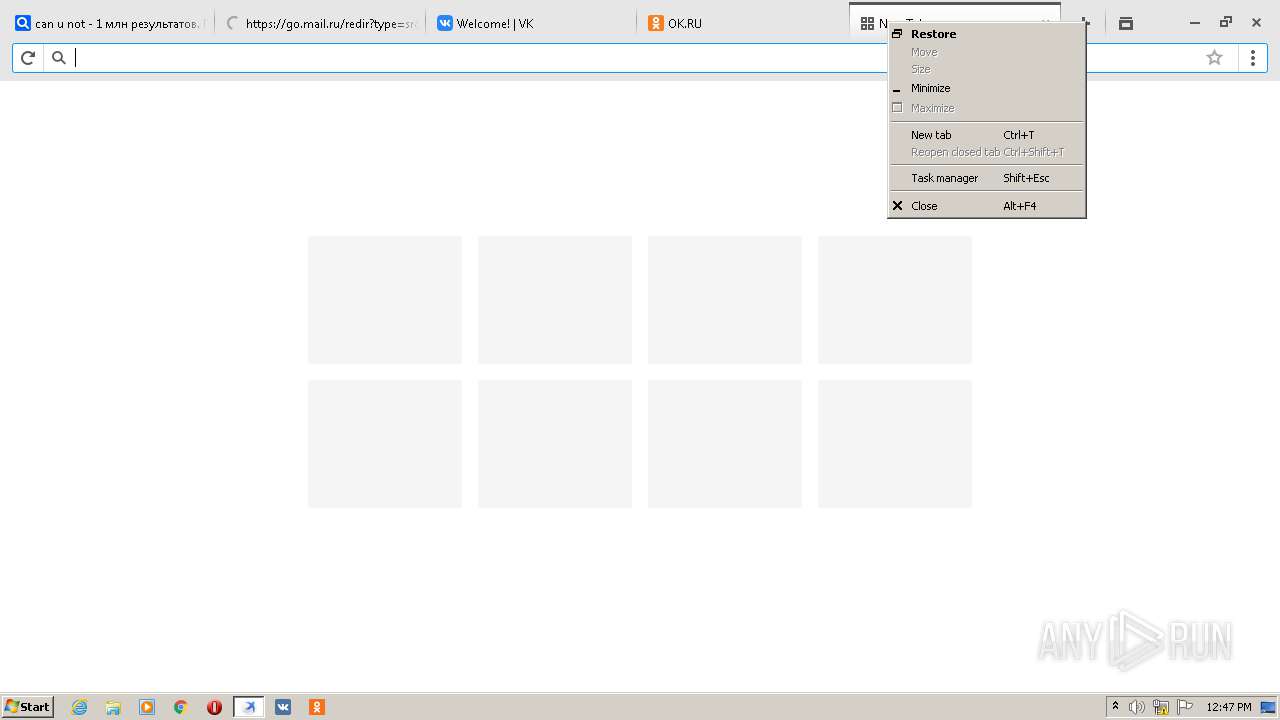Open the volume speaker tray icon

tap(1137, 707)
